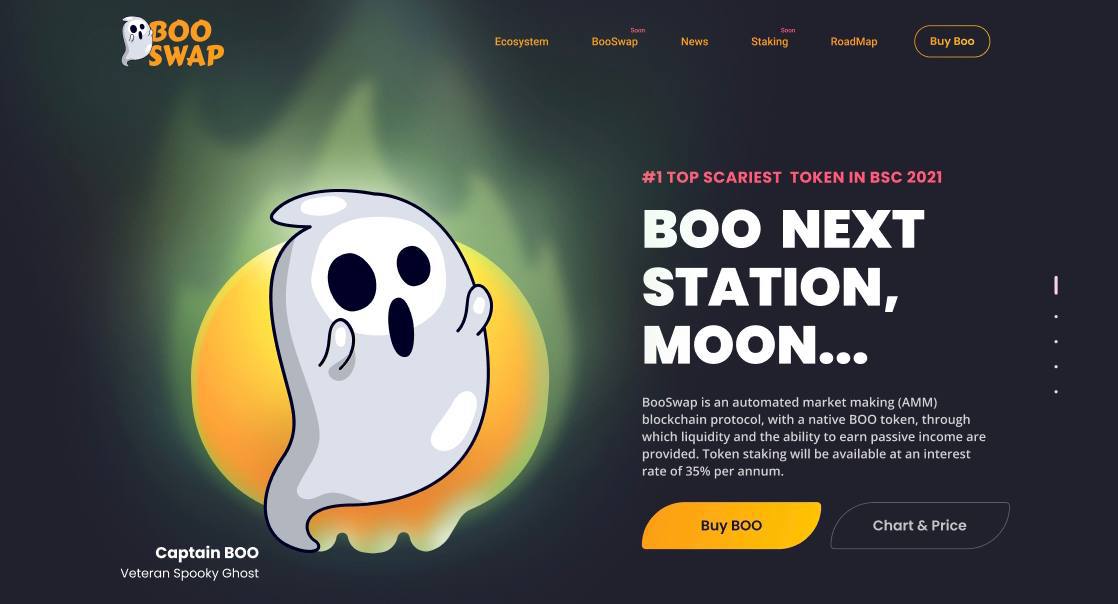Open the Chart & Price button
This screenshot has height=604, width=1118.
point(920,526)
